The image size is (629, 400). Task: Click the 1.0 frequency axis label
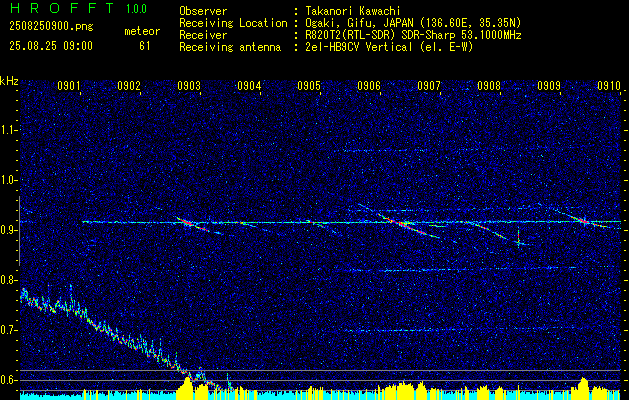[x=8, y=180]
